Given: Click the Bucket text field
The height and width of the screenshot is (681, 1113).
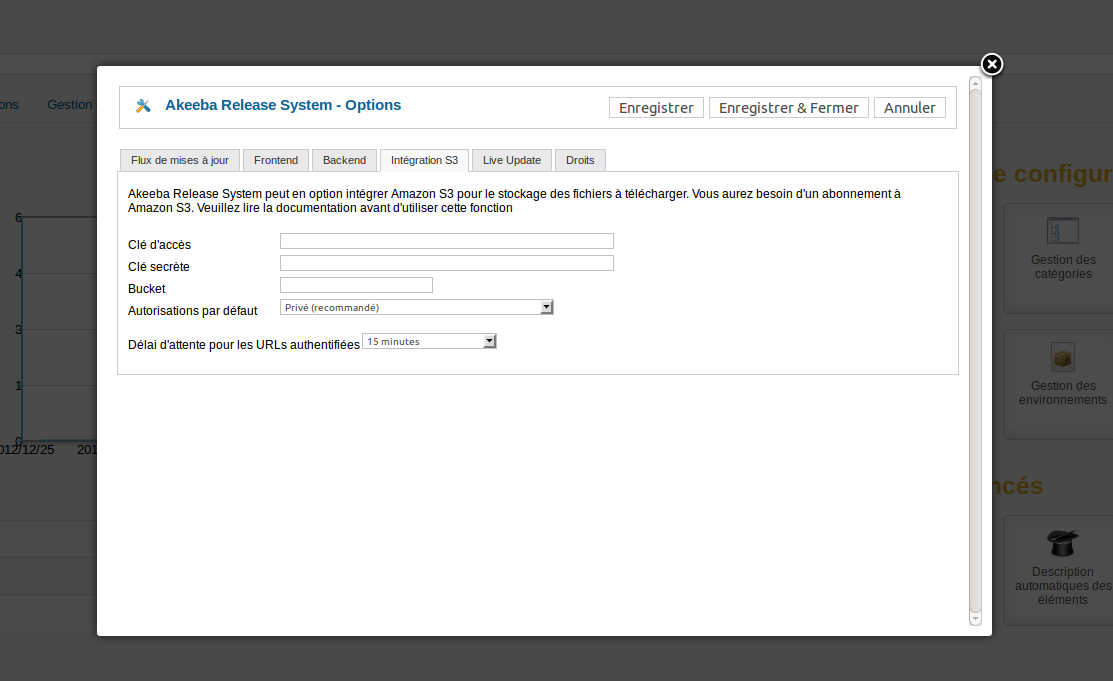Looking at the screenshot, I should pos(356,285).
